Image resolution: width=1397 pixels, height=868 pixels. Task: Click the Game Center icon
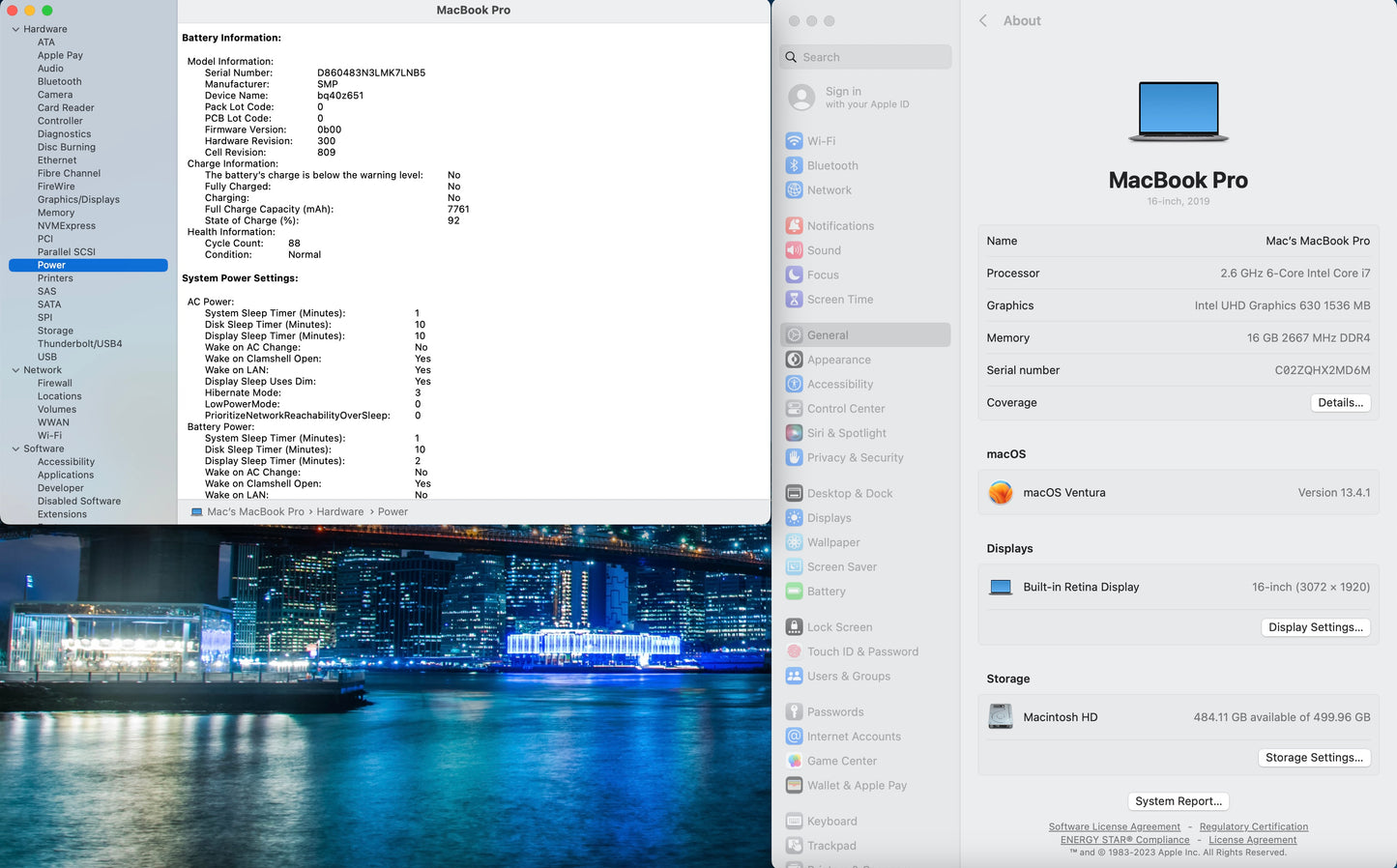tap(794, 762)
